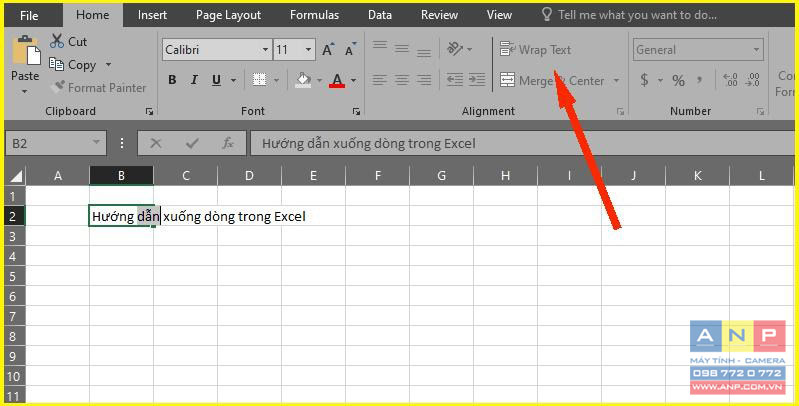Open General number format dropdown
The width and height of the screenshot is (799, 406).
pos(756,50)
